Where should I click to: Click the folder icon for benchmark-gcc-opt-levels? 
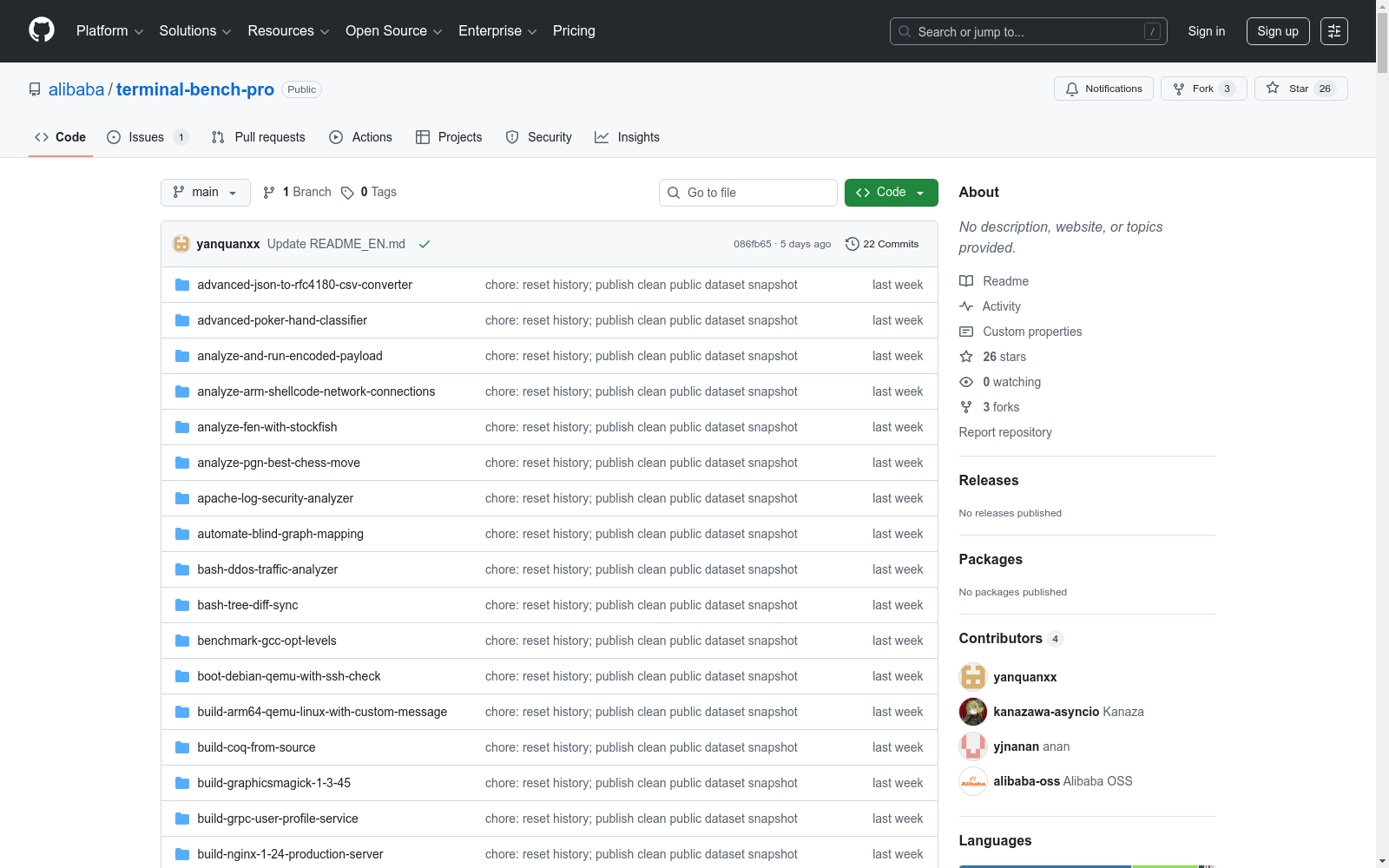pos(182,641)
